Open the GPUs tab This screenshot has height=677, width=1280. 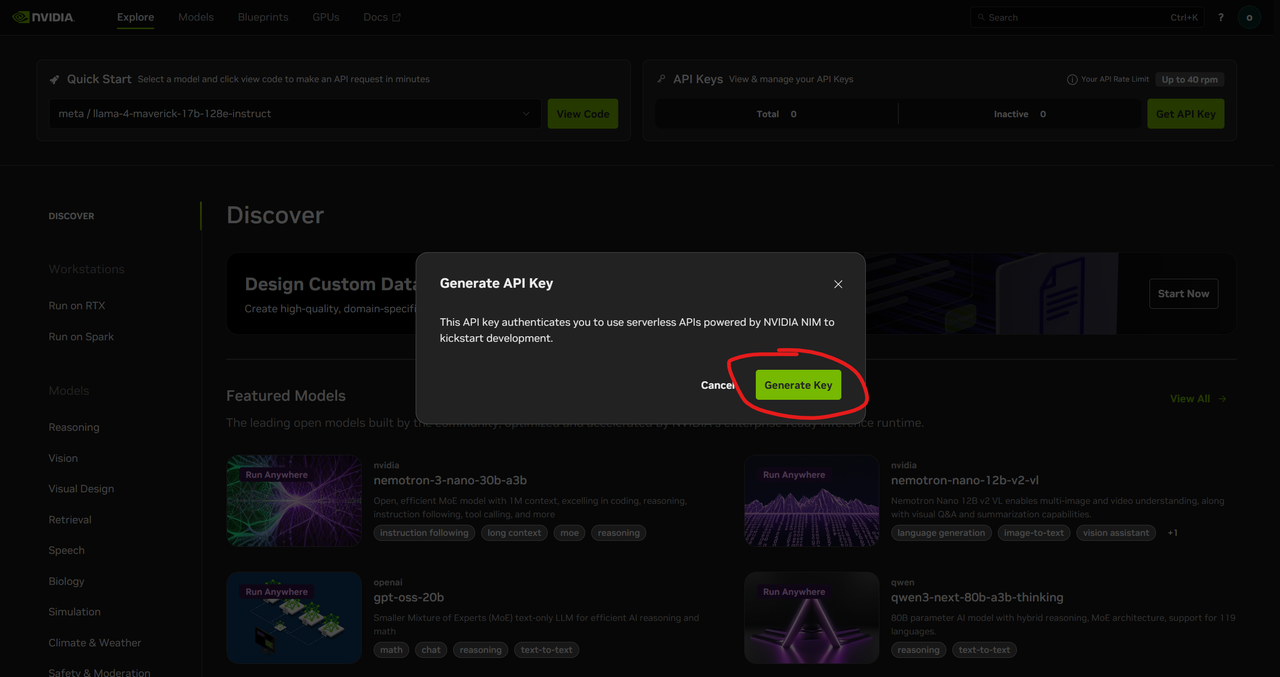pos(326,17)
